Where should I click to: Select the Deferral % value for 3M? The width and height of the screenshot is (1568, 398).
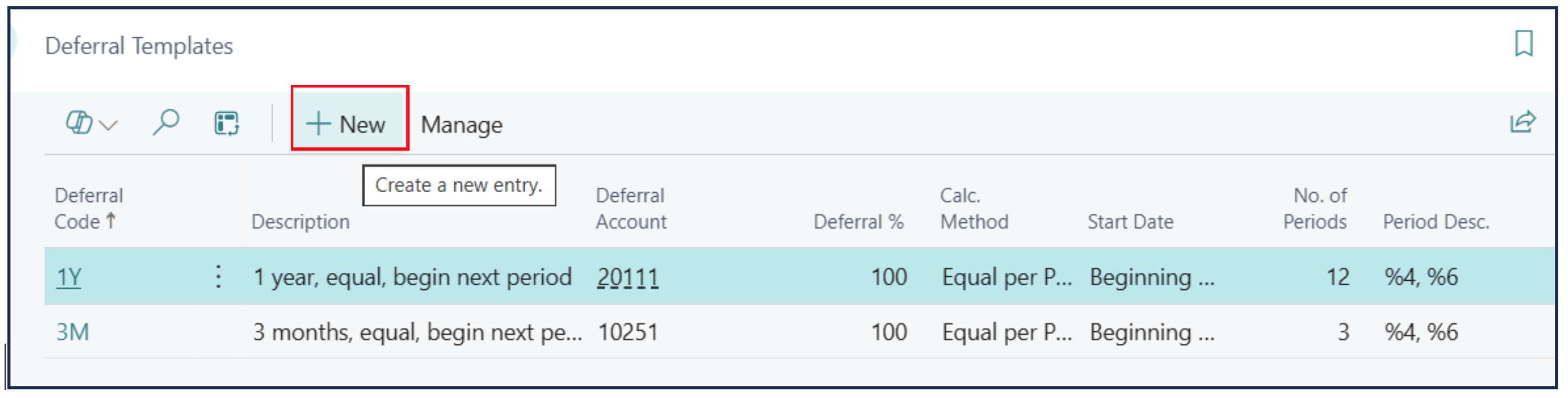pyautogui.click(x=888, y=332)
